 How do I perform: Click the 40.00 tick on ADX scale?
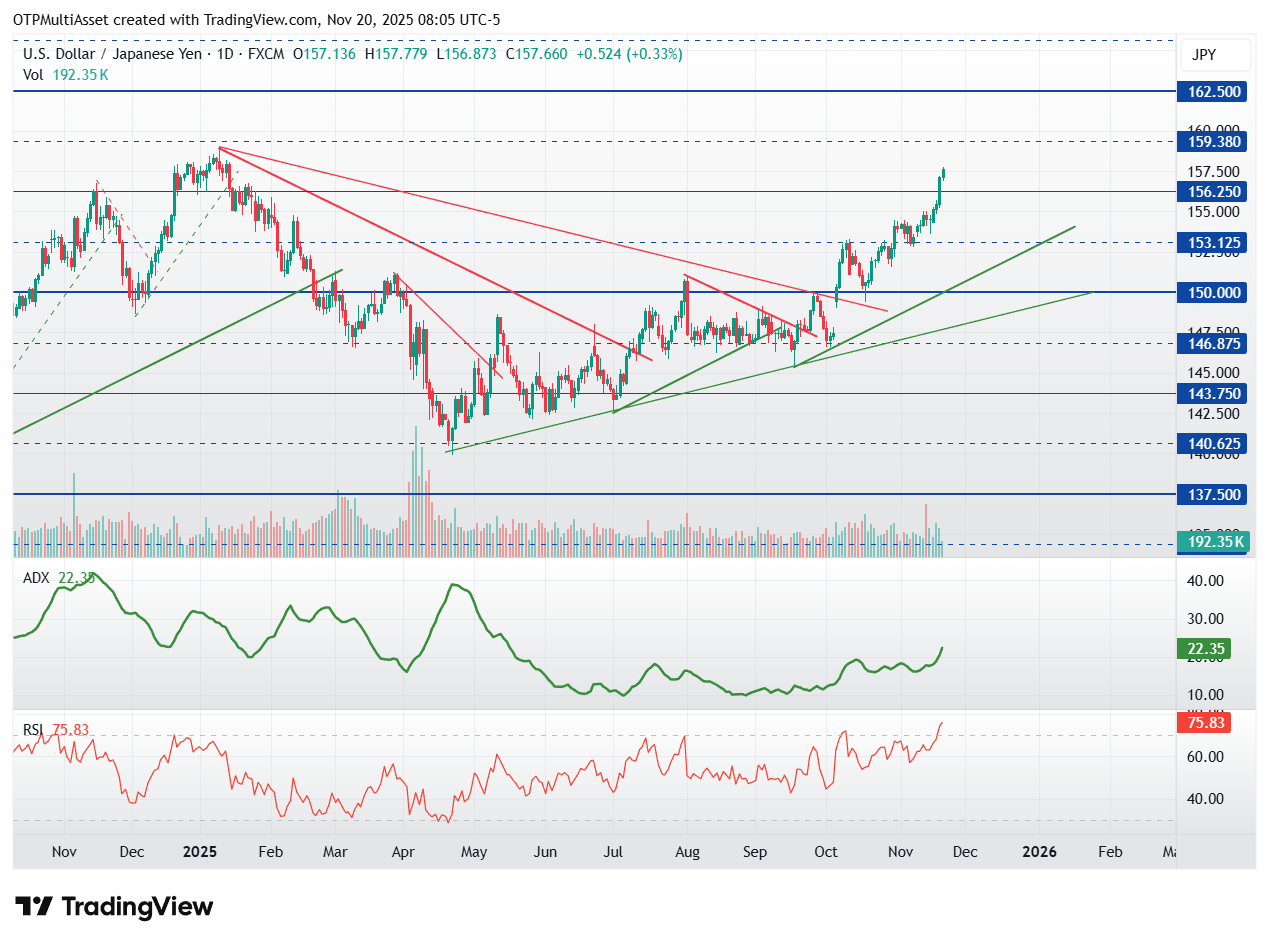coord(1205,580)
